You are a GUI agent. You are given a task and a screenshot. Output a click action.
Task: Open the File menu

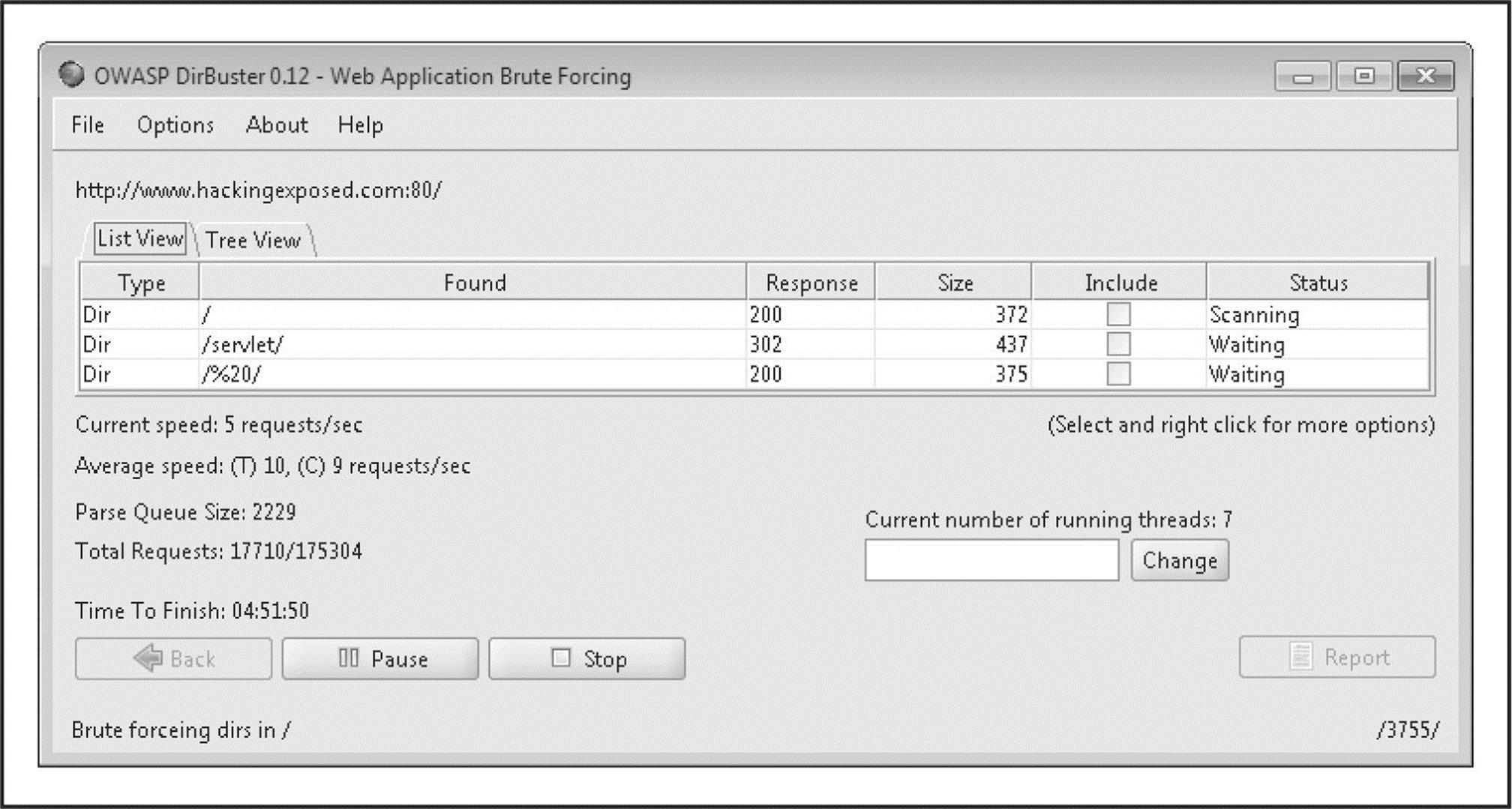88,124
